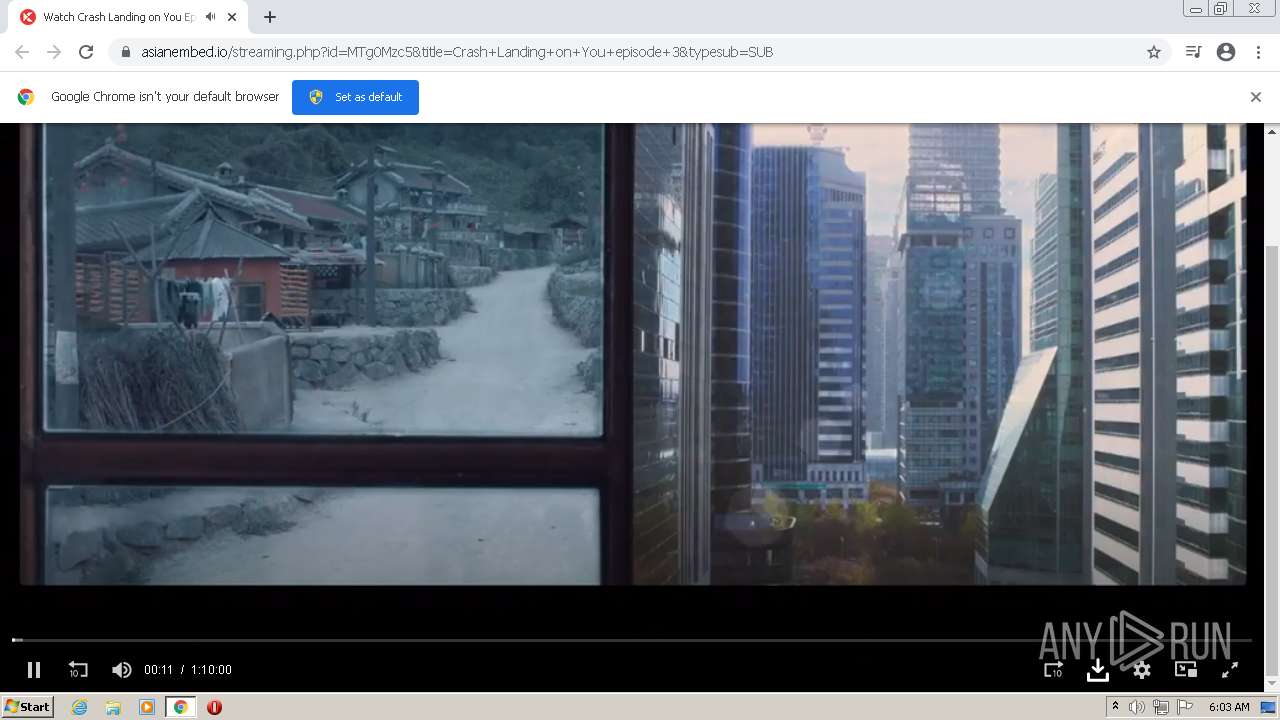
Task: Restore down the Chrome window
Action: (1221, 9)
